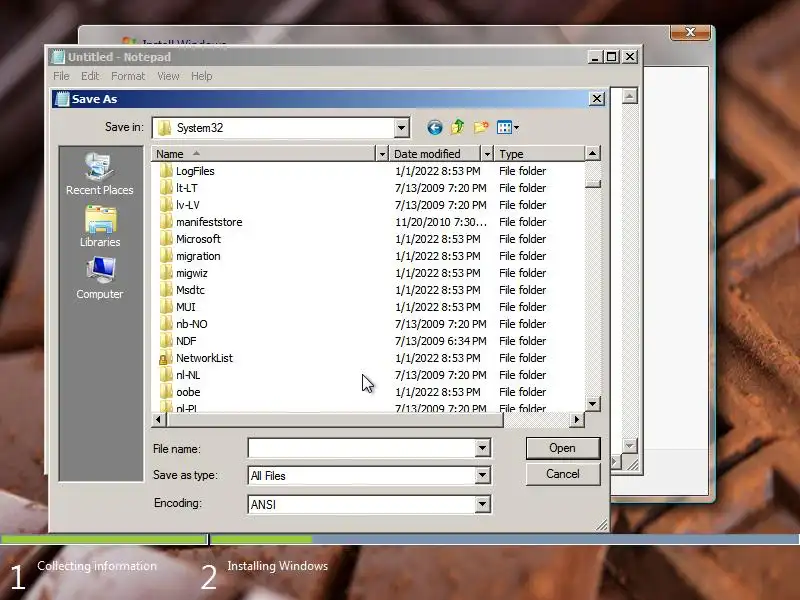Expand the Encoding dropdown
This screenshot has width=800, height=600.
pyautogui.click(x=482, y=505)
